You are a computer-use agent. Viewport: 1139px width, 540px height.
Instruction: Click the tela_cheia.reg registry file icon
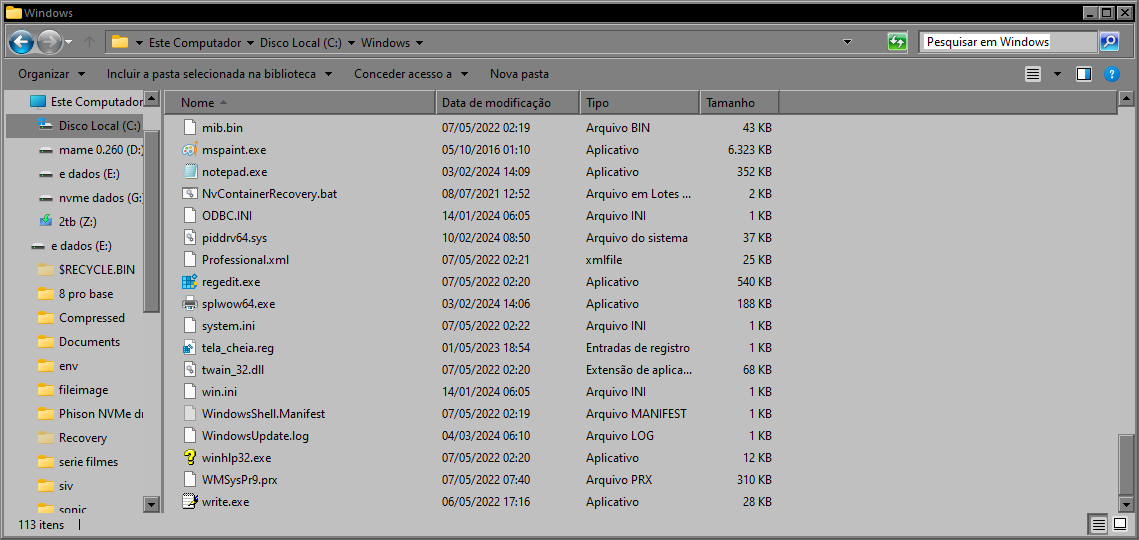(x=190, y=347)
